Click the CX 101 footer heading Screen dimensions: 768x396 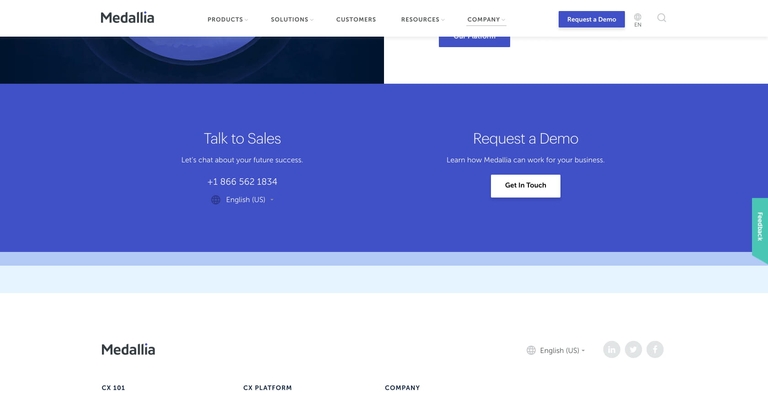(x=113, y=388)
